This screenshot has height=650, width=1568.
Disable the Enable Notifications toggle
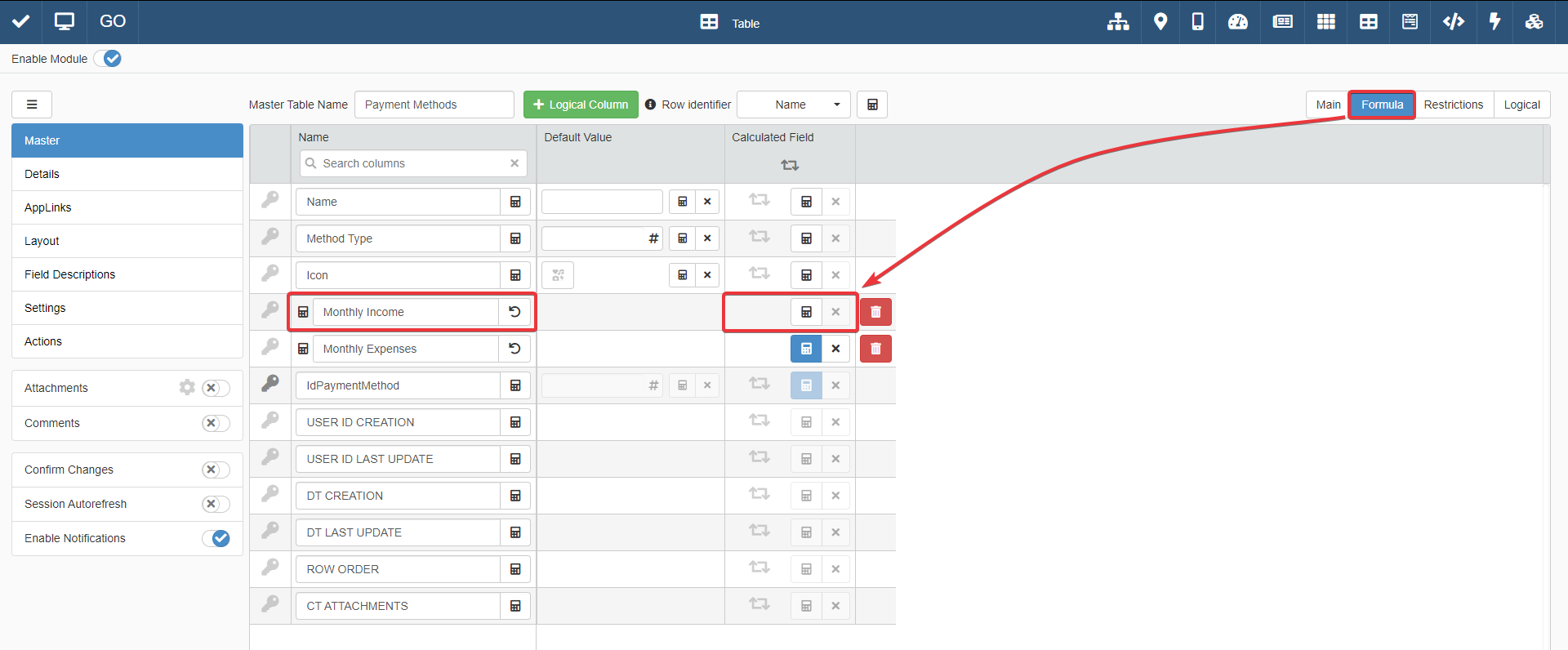pos(216,538)
